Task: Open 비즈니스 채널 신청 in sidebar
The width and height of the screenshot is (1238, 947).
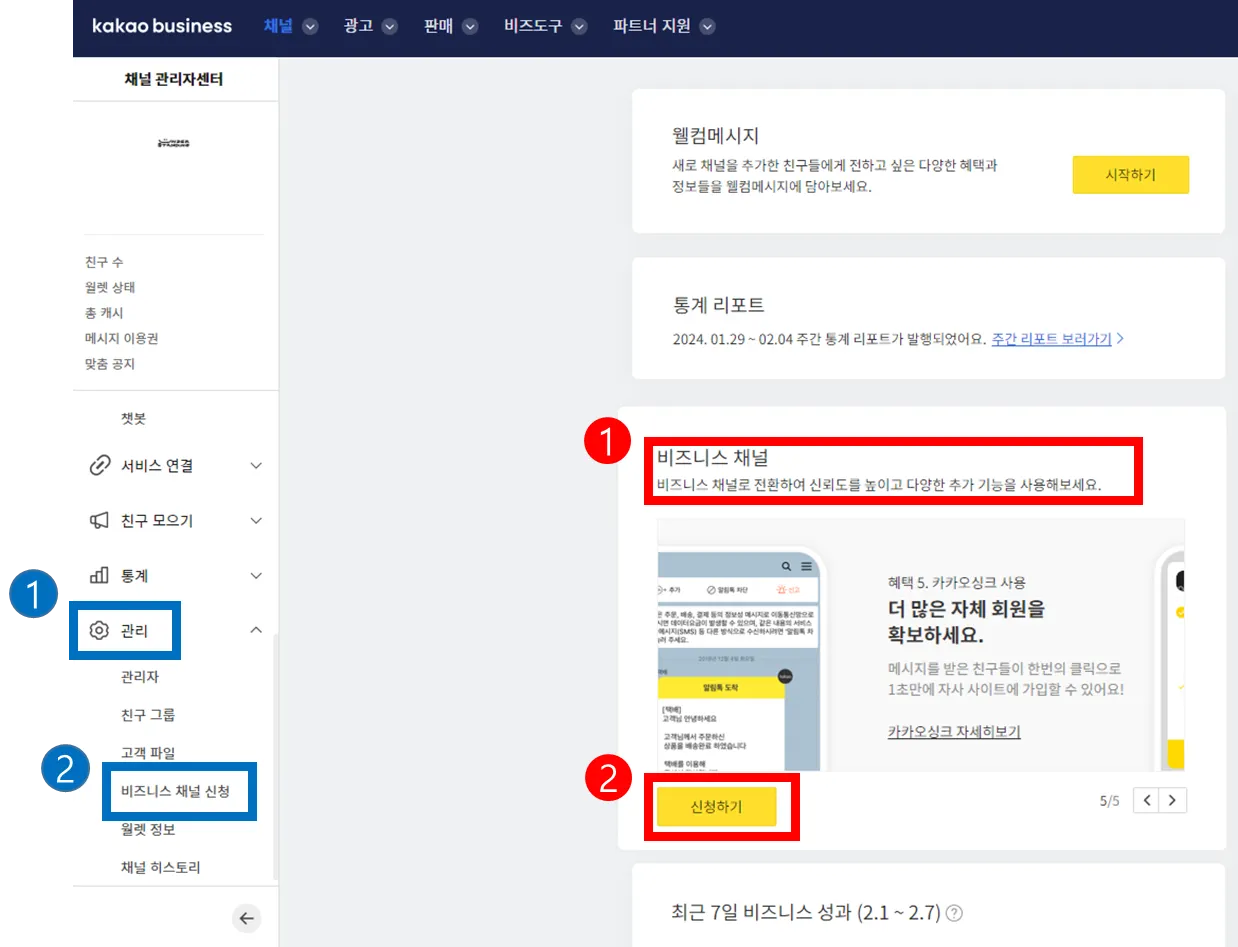Action: coord(176,791)
